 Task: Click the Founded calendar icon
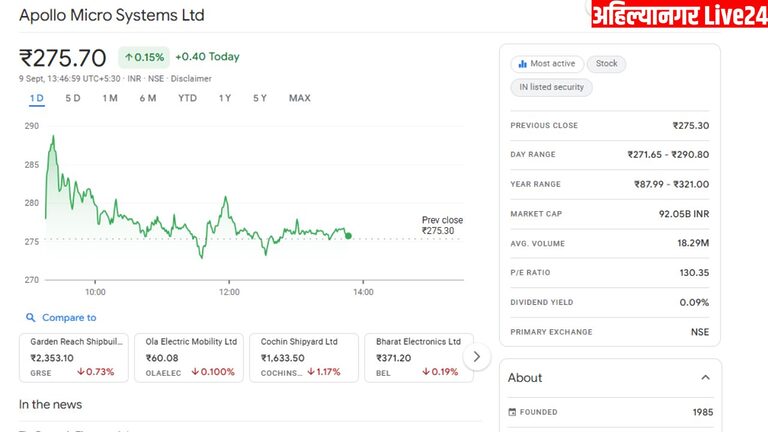[514, 412]
